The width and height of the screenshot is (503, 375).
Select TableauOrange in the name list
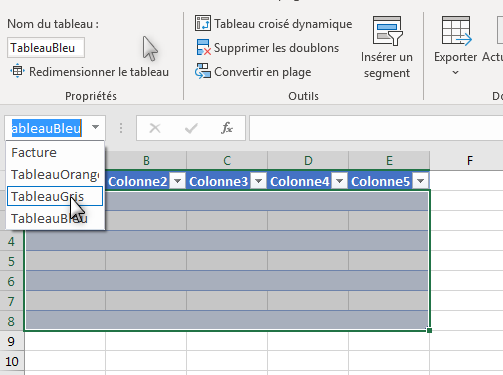coord(55,175)
